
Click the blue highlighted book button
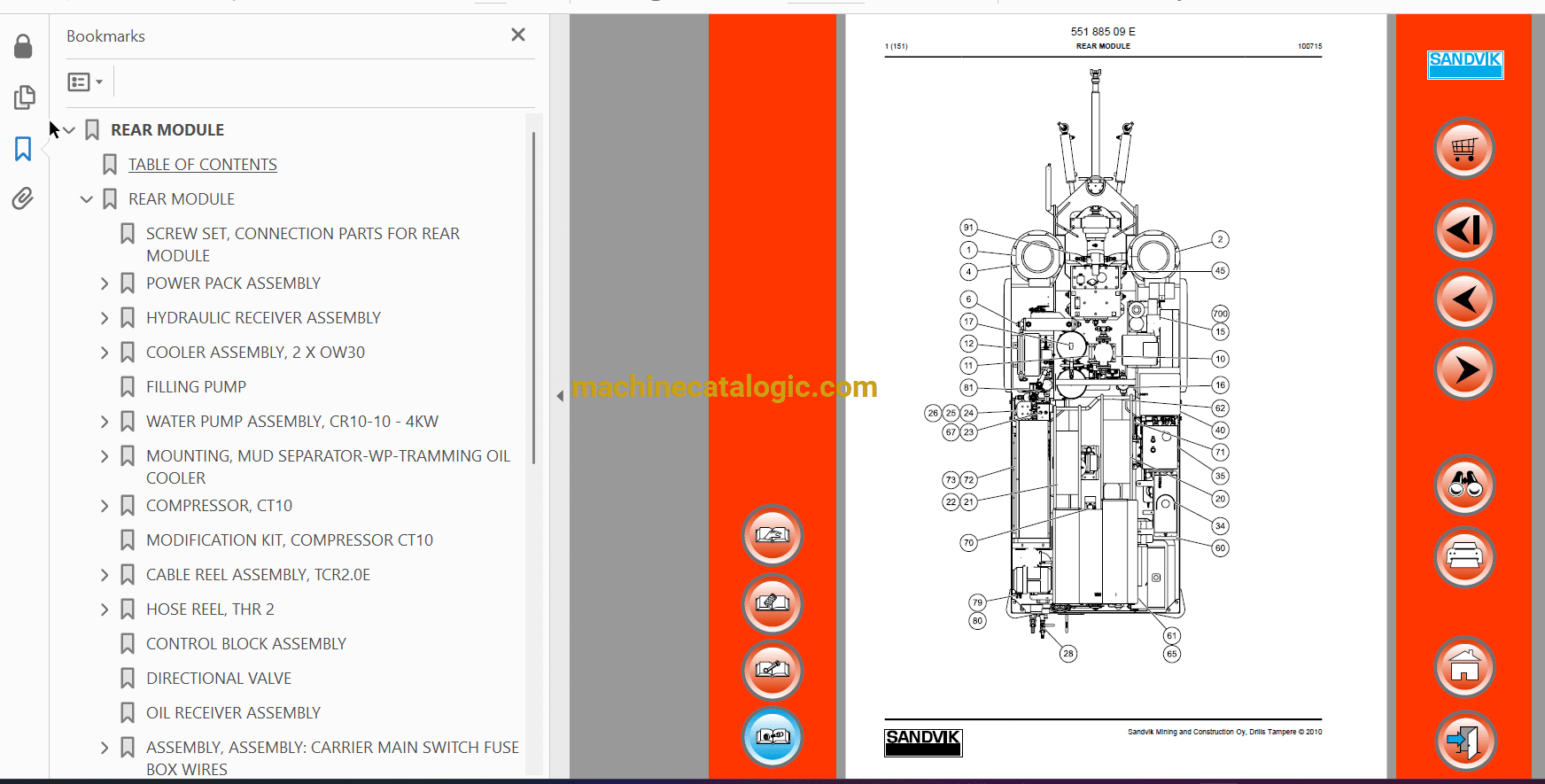(772, 736)
